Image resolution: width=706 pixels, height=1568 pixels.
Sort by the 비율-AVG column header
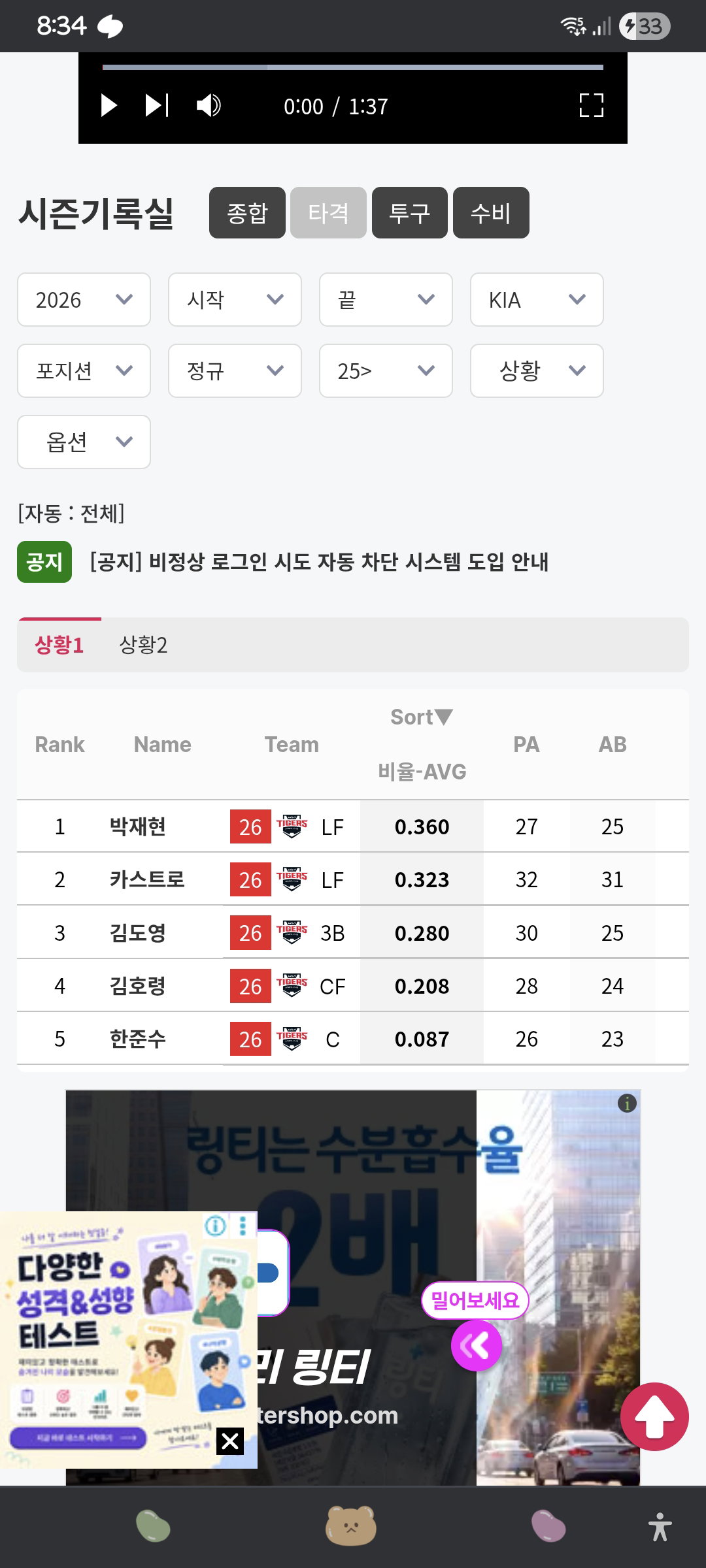point(422,772)
